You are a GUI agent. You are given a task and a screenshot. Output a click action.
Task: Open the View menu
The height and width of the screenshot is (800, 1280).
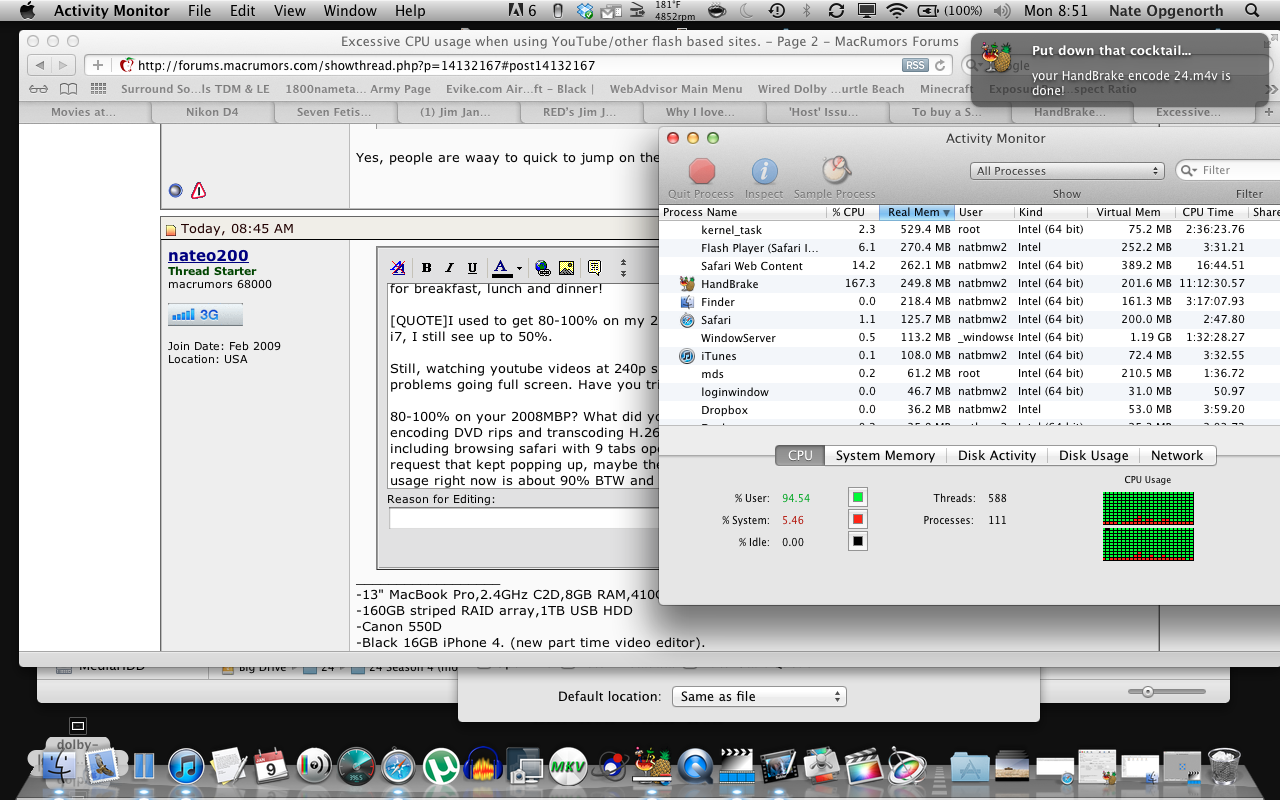290,11
